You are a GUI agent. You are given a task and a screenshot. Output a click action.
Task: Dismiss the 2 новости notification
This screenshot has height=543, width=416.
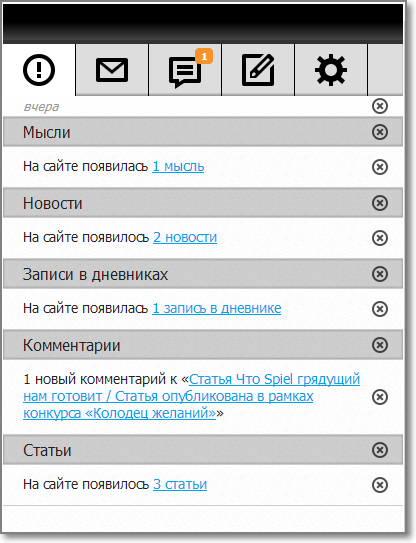click(x=380, y=238)
